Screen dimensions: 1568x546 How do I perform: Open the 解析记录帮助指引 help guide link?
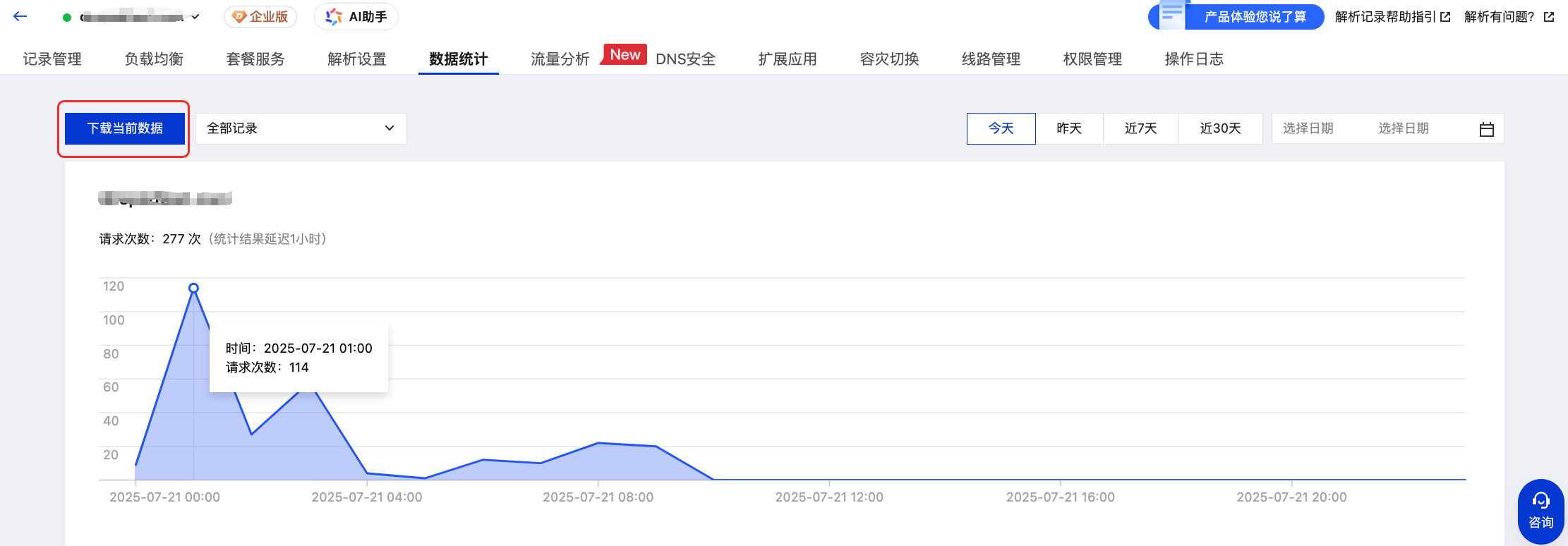click(x=1392, y=17)
